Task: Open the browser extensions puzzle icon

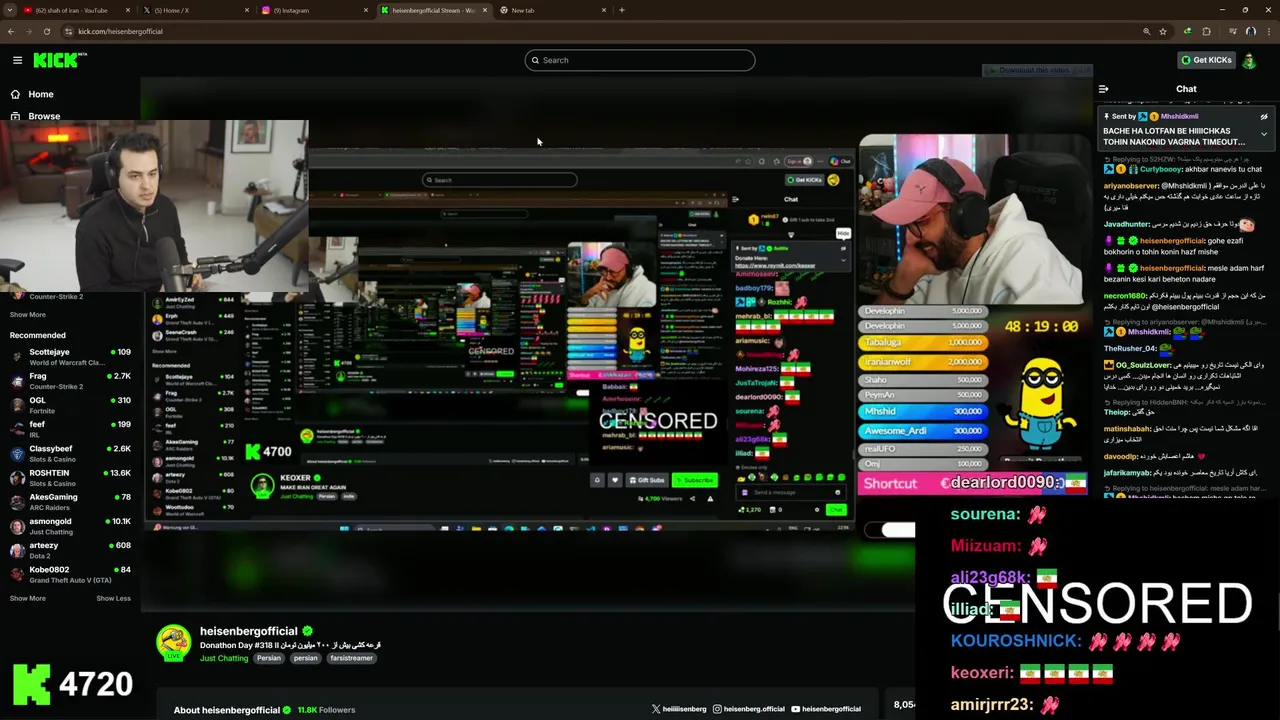Action: [1206, 31]
